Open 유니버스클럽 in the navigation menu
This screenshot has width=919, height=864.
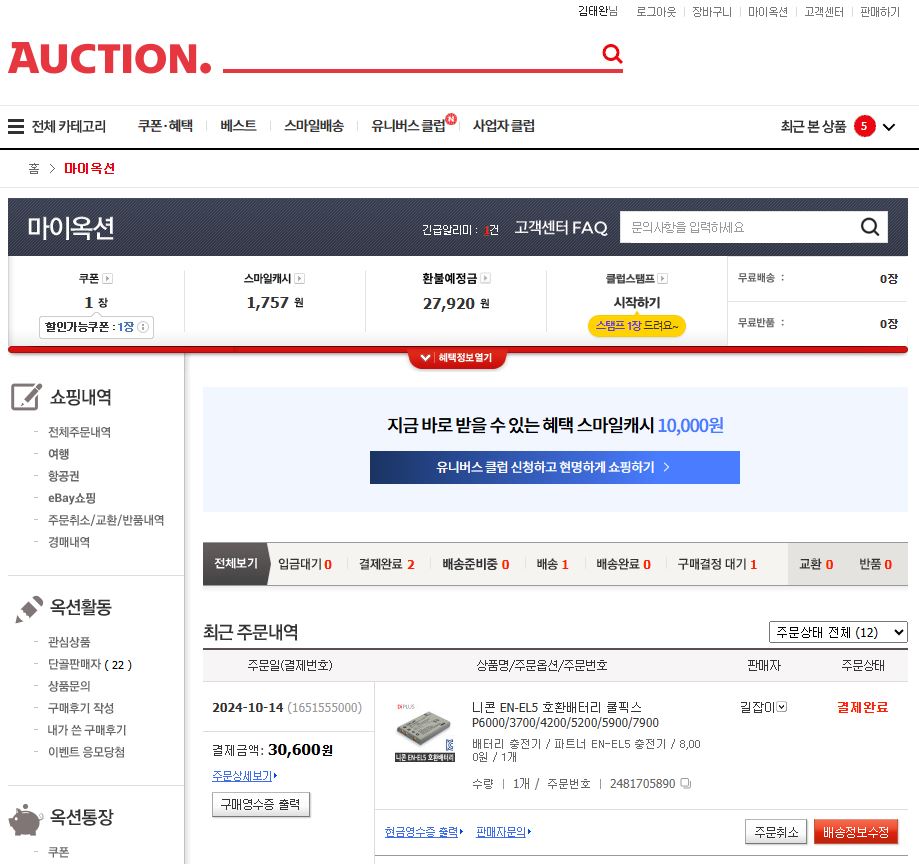[x=408, y=126]
